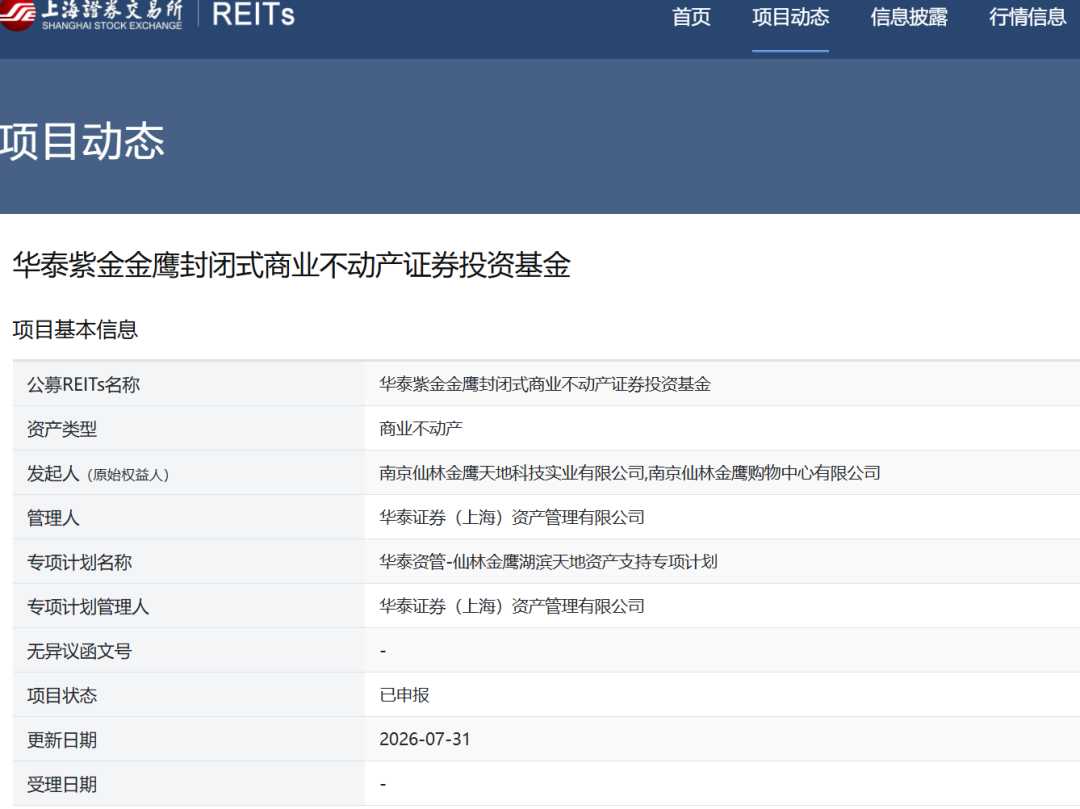1080x809 pixels.
Task: Click the 项目基本信息 section heading
Action: tap(75, 330)
